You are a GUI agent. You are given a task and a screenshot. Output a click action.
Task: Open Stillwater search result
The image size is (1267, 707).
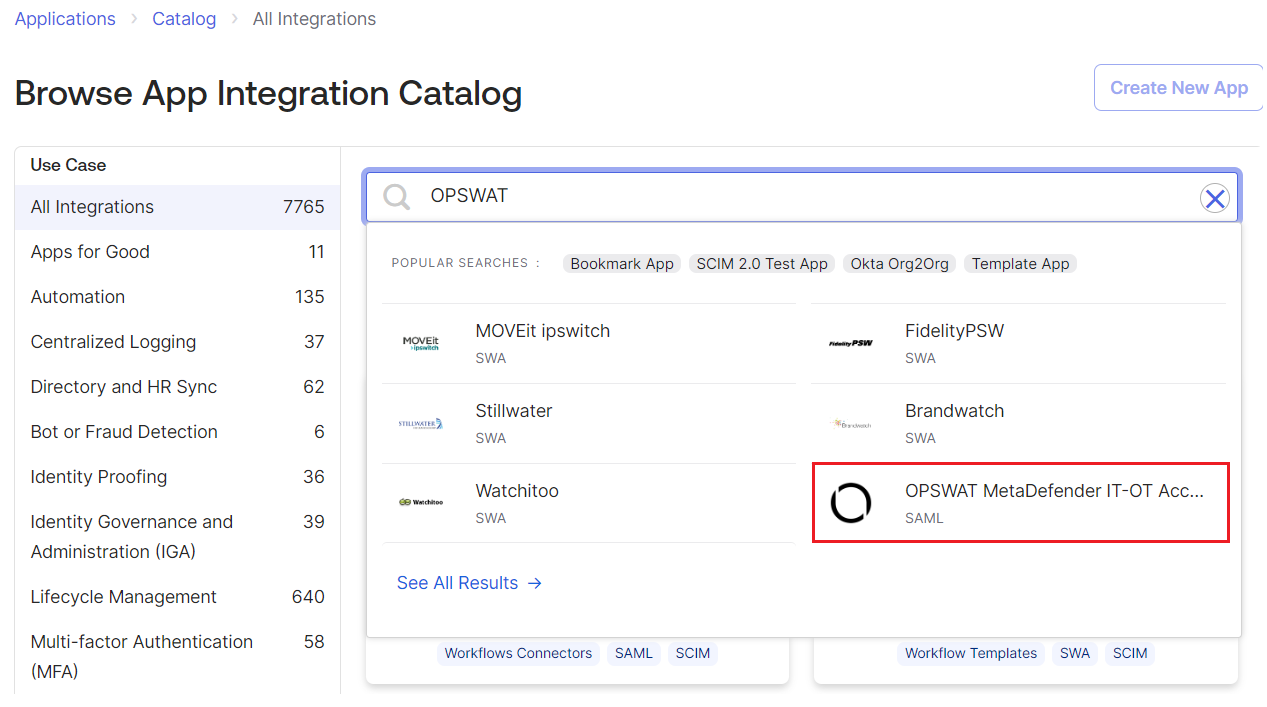[589, 423]
